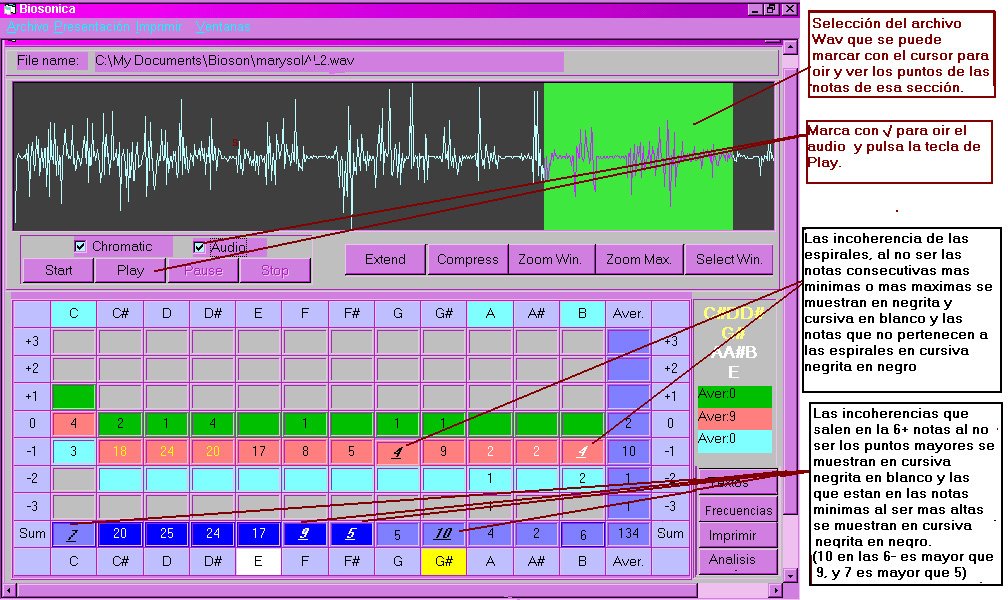Image resolution: width=1008 pixels, height=600 pixels.
Task: Open the Frecuencias panel button
Action: (x=740, y=510)
